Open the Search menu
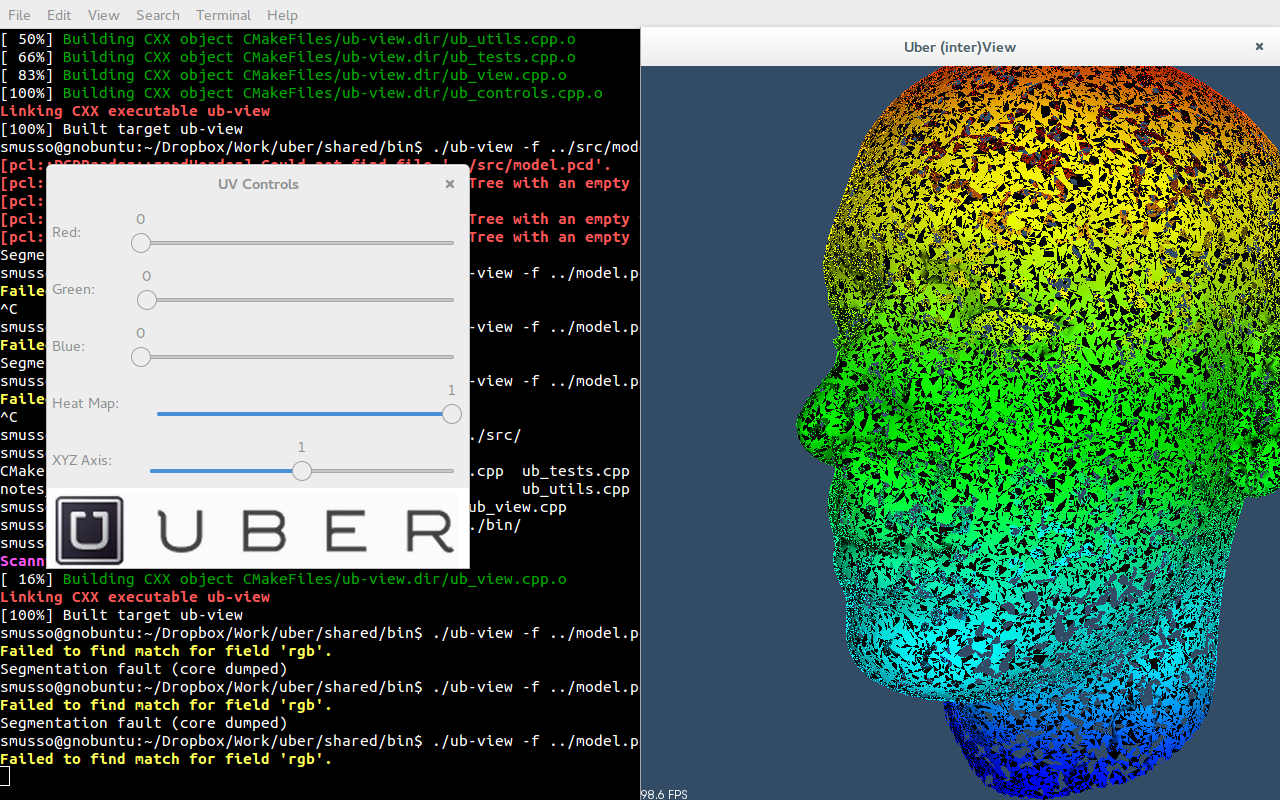1280x800 pixels. (158, 15)
